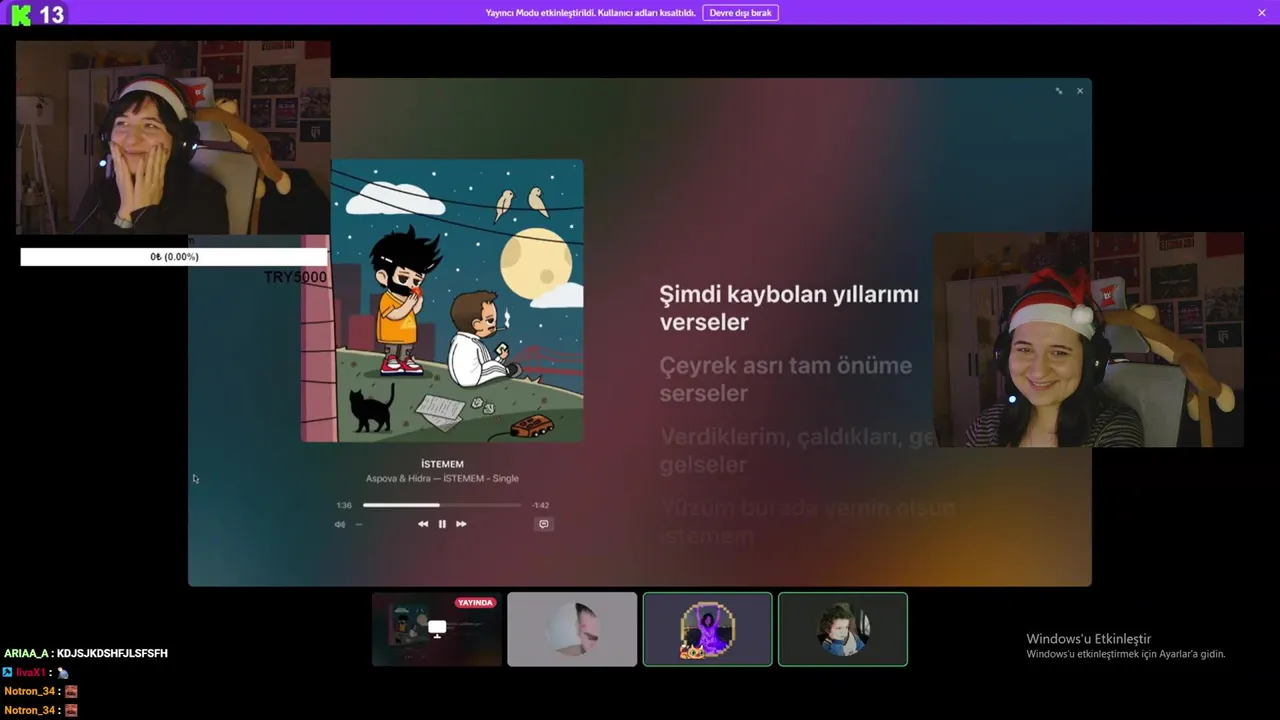
Task: Click the remaining time -1:42 label
Action: (x=541, y=505)
